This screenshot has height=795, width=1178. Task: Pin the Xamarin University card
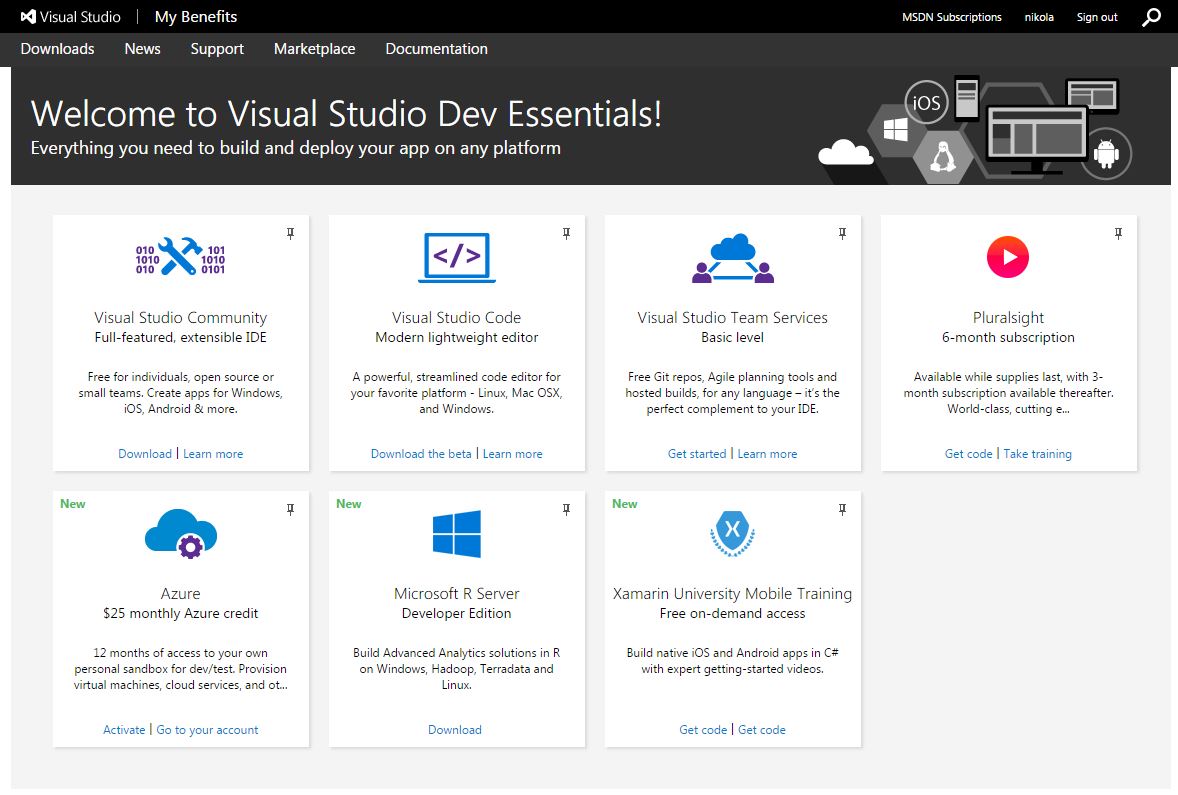(x=842, y=509)
